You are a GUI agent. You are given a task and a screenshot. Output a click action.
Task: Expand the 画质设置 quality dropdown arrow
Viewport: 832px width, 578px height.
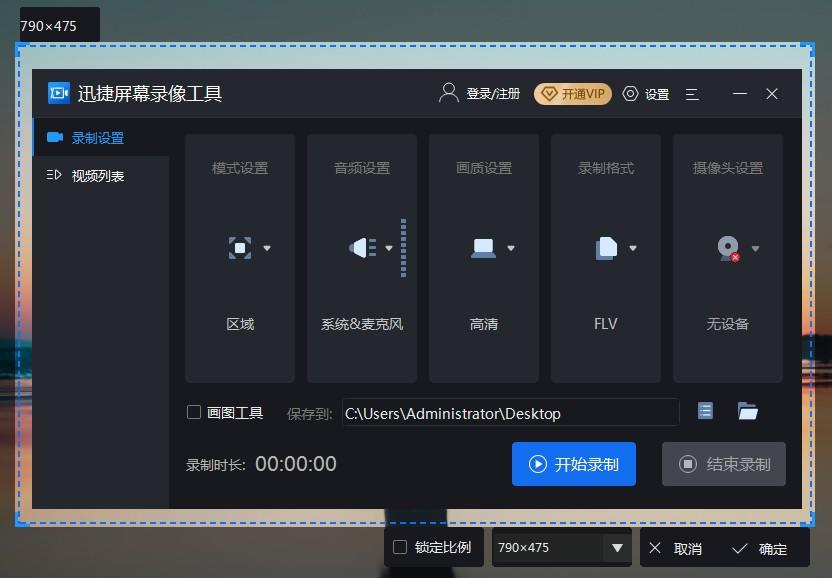tap(511, 248)
